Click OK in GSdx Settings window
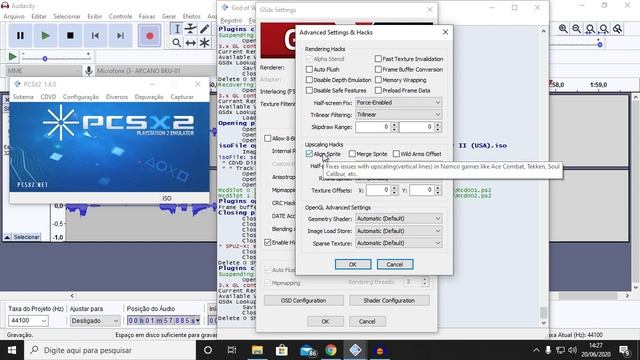Image resolution: width=640 pixels, height=360 pixels. pyautogui.click(x=325, y=322)
